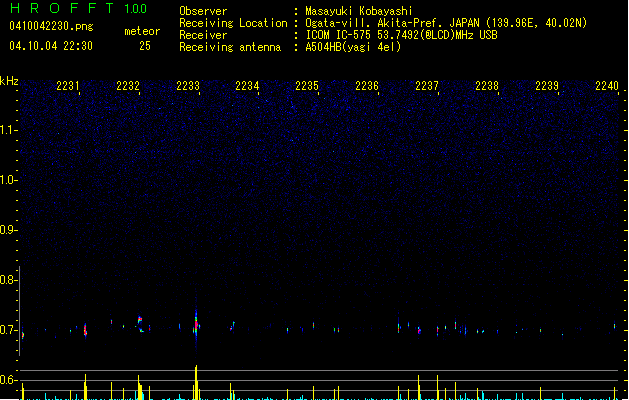Click the meteor echo just after 2231
The image size is (629, 400).
(85, 330)
